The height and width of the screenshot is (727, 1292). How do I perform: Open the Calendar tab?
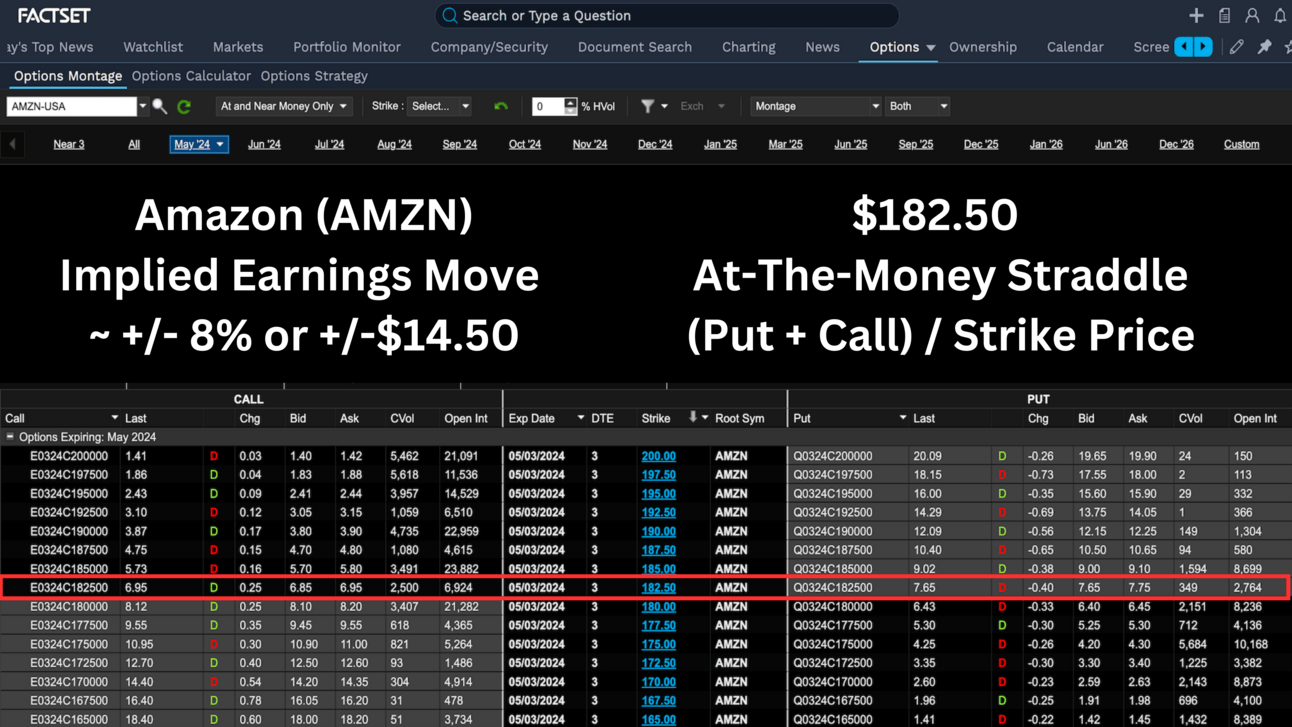[x=1075, y=47]
